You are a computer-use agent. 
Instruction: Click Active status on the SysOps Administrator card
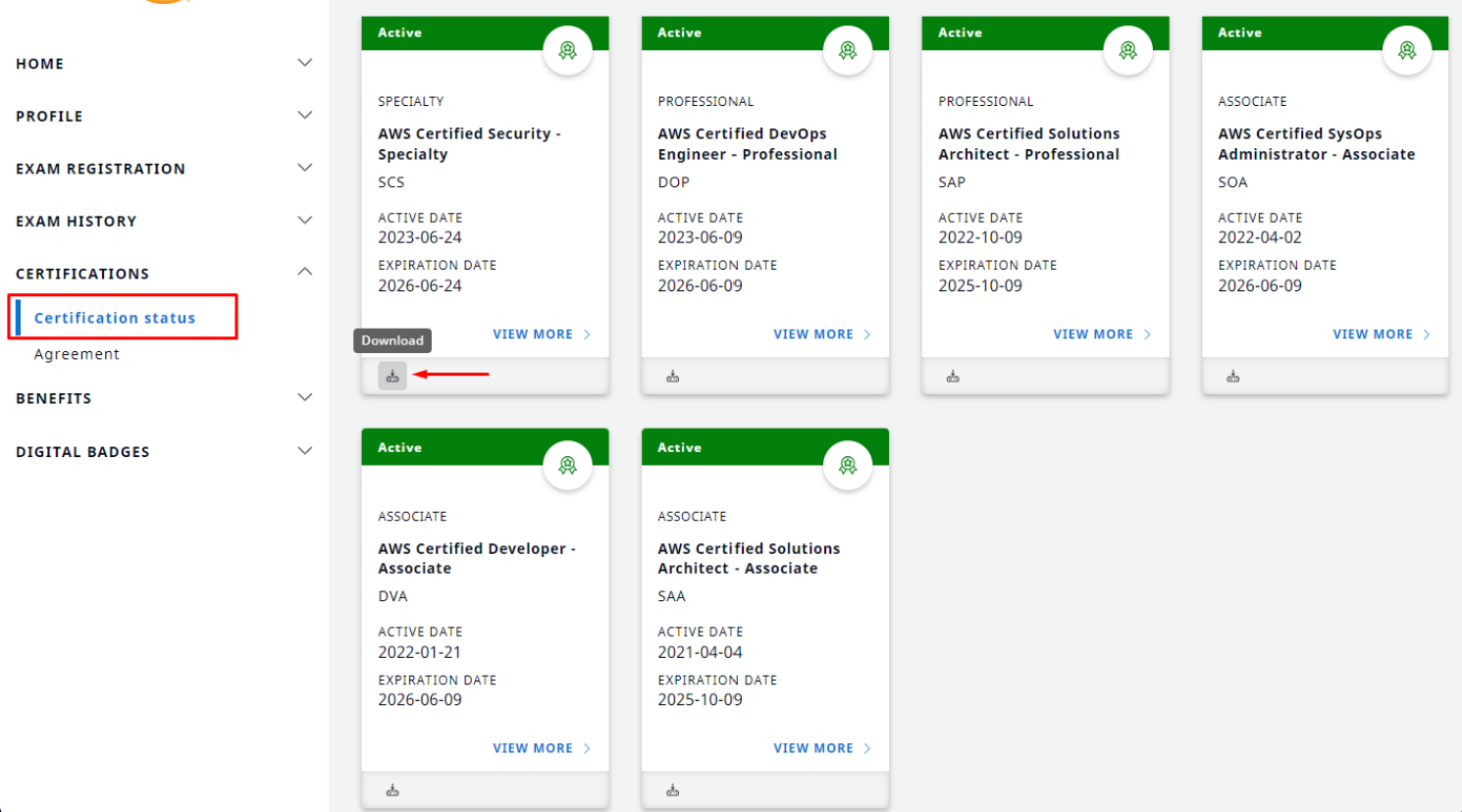(1240, 33)
